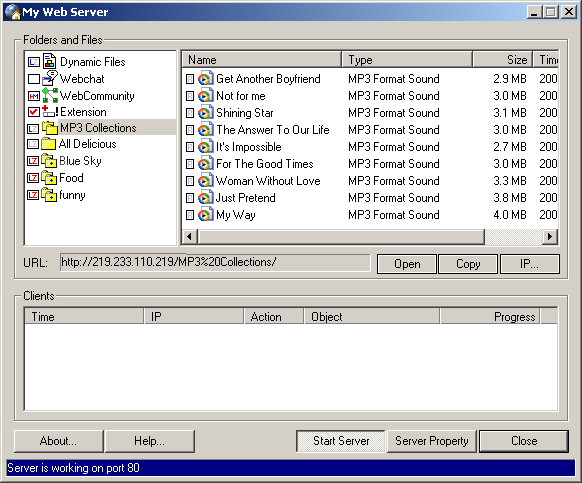582x483 pixels.
Task: Click the Webchat speech bubble icon
Action: (49, 78)
